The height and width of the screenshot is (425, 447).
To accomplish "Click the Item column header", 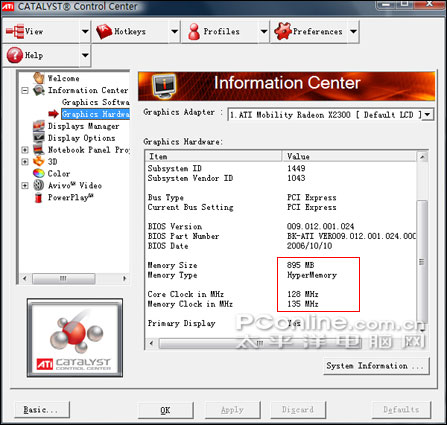I will [x=214, y=156].
